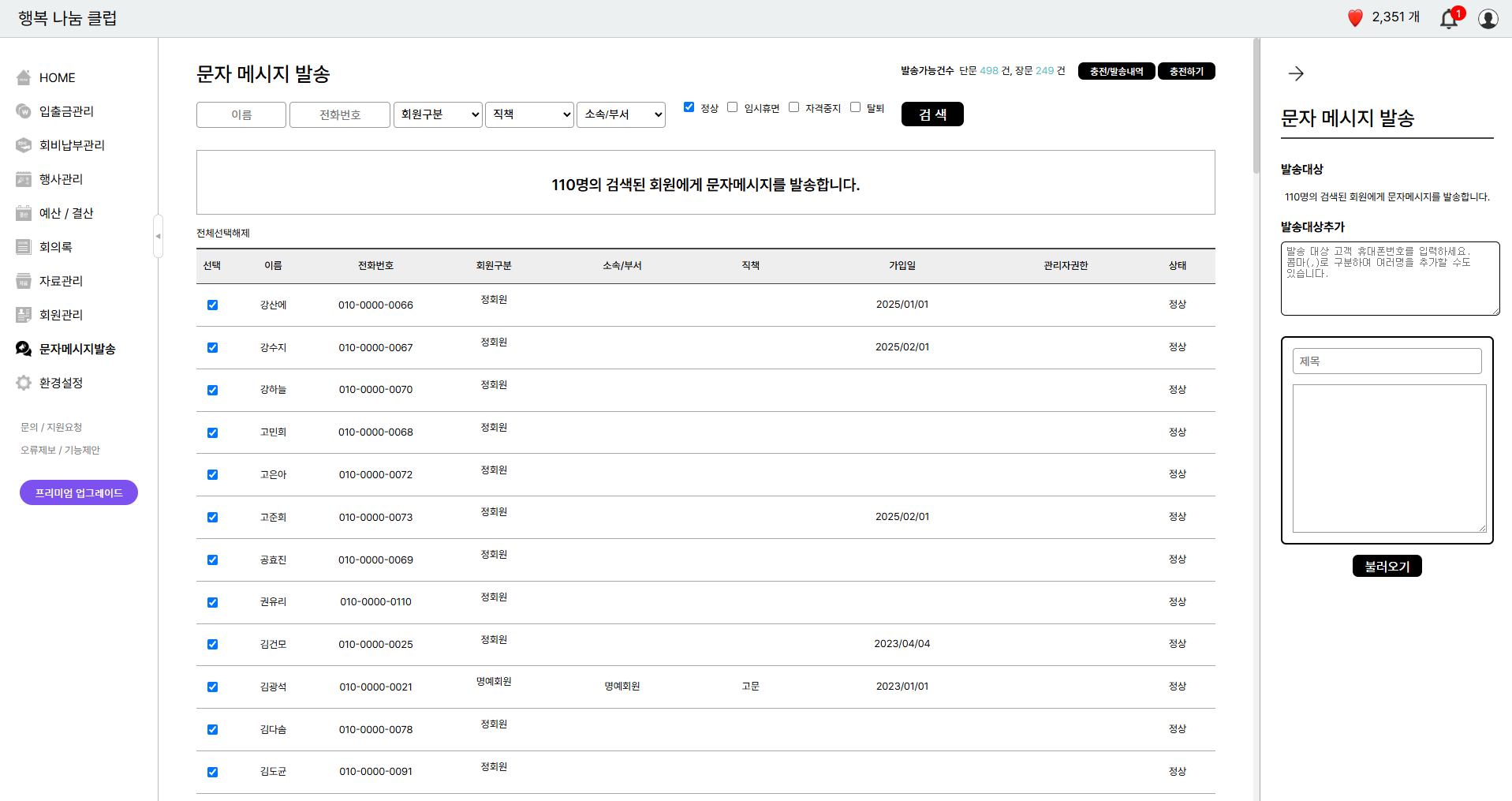Viewport: 1512px width, 801px height.
Task: Click the notification bell icon
Action: tap(1449, 18)
